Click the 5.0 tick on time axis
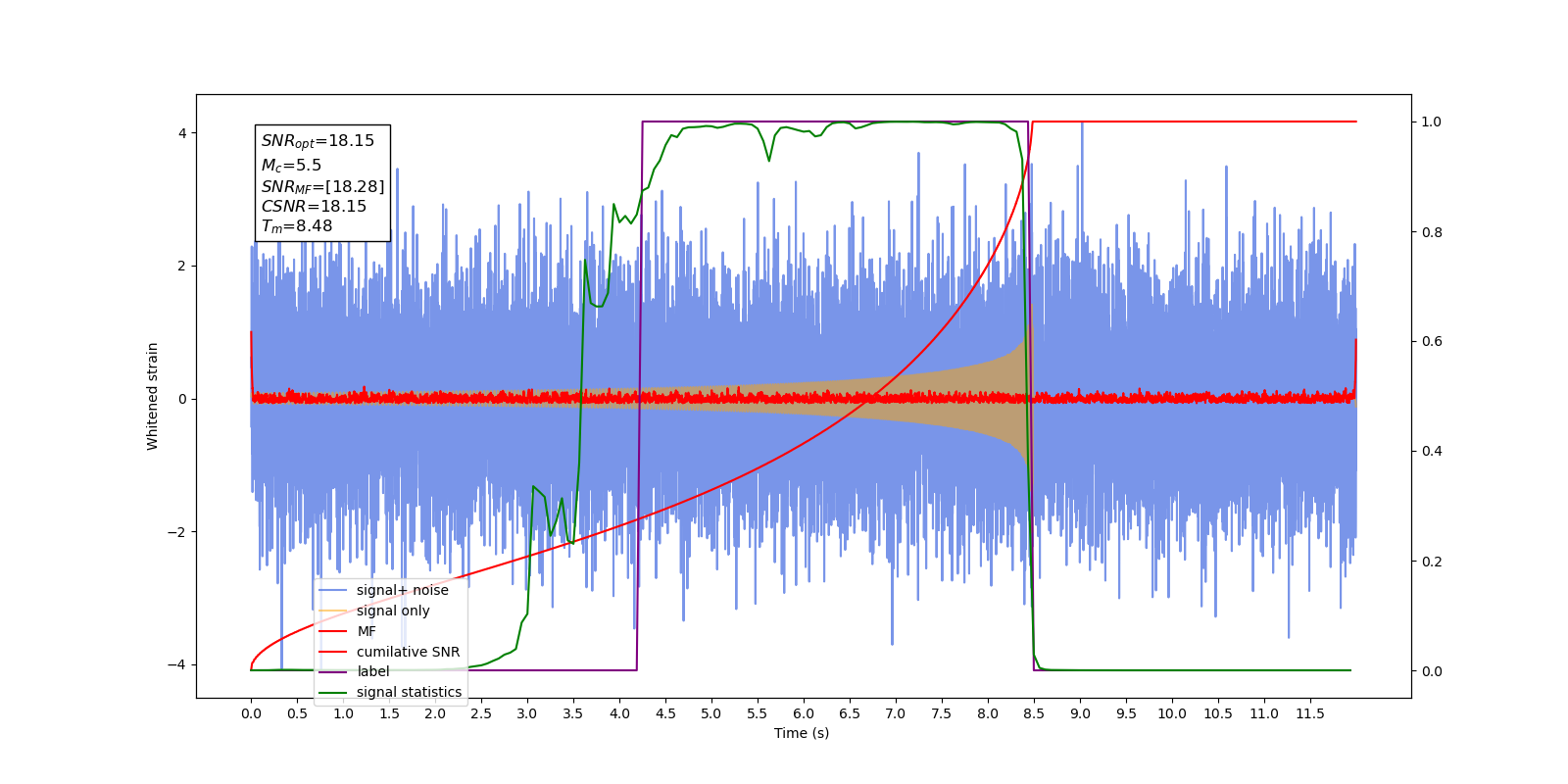 pyautogui.click(x=711, y=713)
